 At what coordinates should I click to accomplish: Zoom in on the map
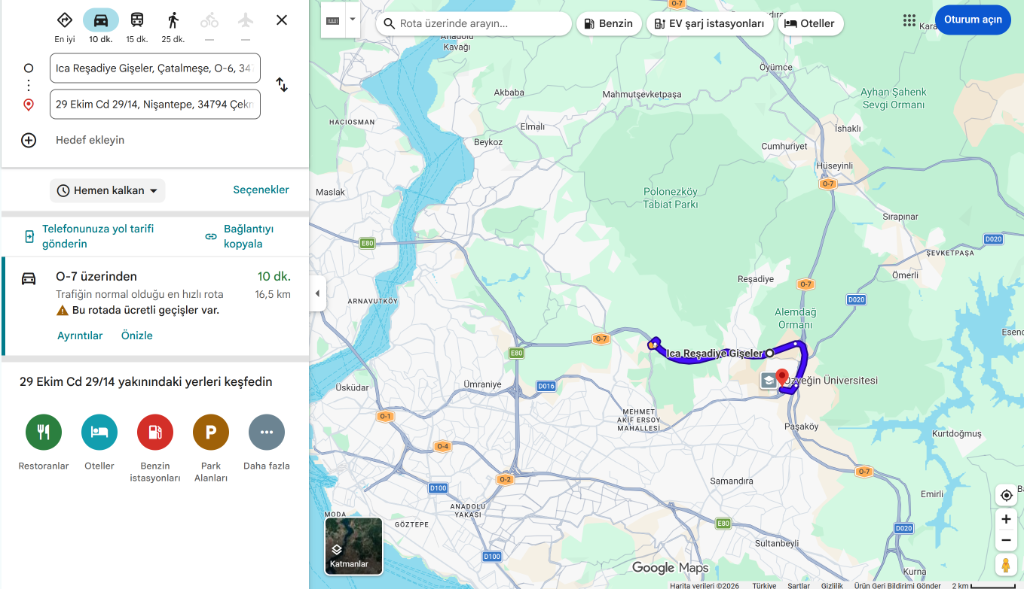click(1006, 519)
